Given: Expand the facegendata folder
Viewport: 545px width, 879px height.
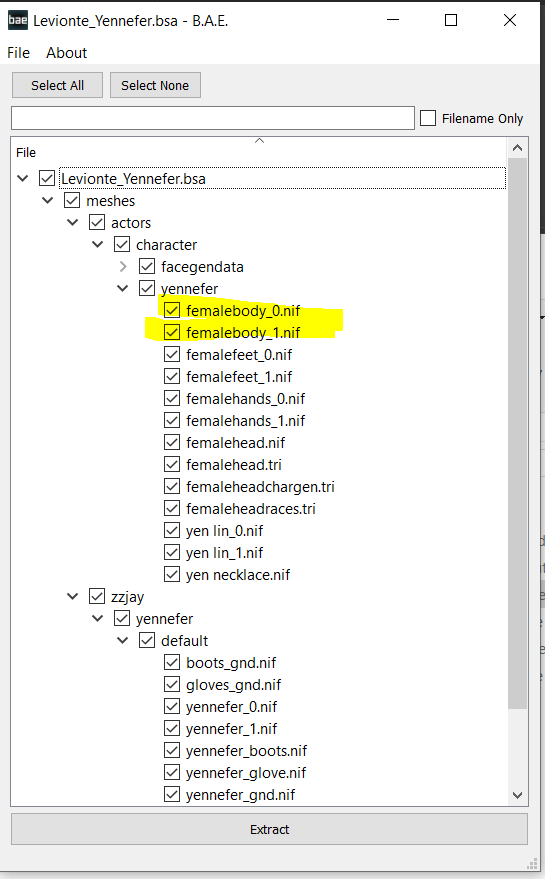Looking at the screenshot, I should tap(123, 267).
